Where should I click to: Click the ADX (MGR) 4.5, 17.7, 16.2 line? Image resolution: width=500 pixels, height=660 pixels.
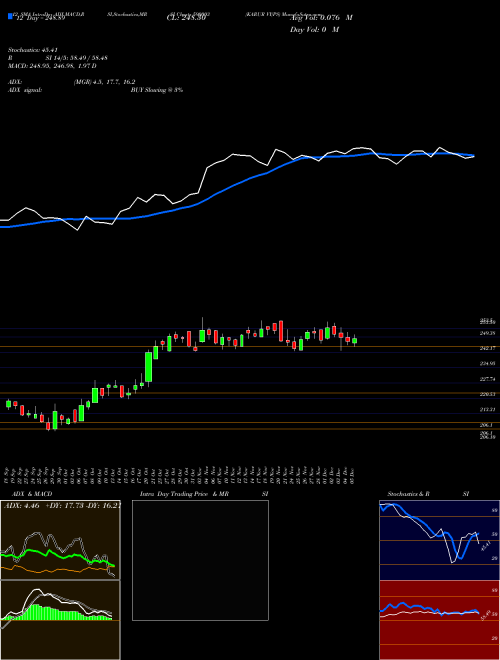[x=72, y=82]
